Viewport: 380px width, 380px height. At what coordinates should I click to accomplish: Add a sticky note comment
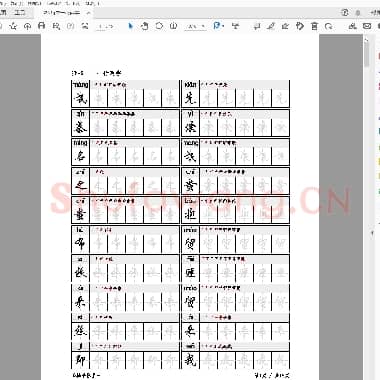click(257, 26)
